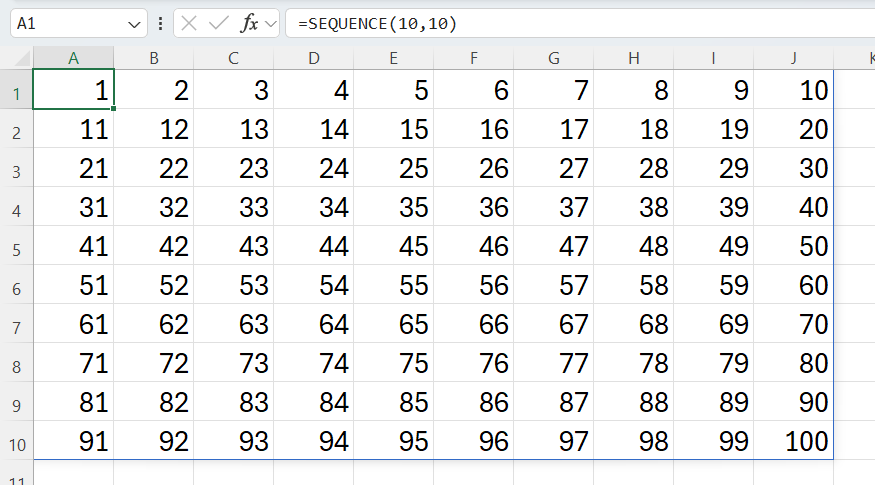Image resolution: width=875 pixels, height=485 pixels.
Task: Click cell containing 82
Action: tap(154, 402)
